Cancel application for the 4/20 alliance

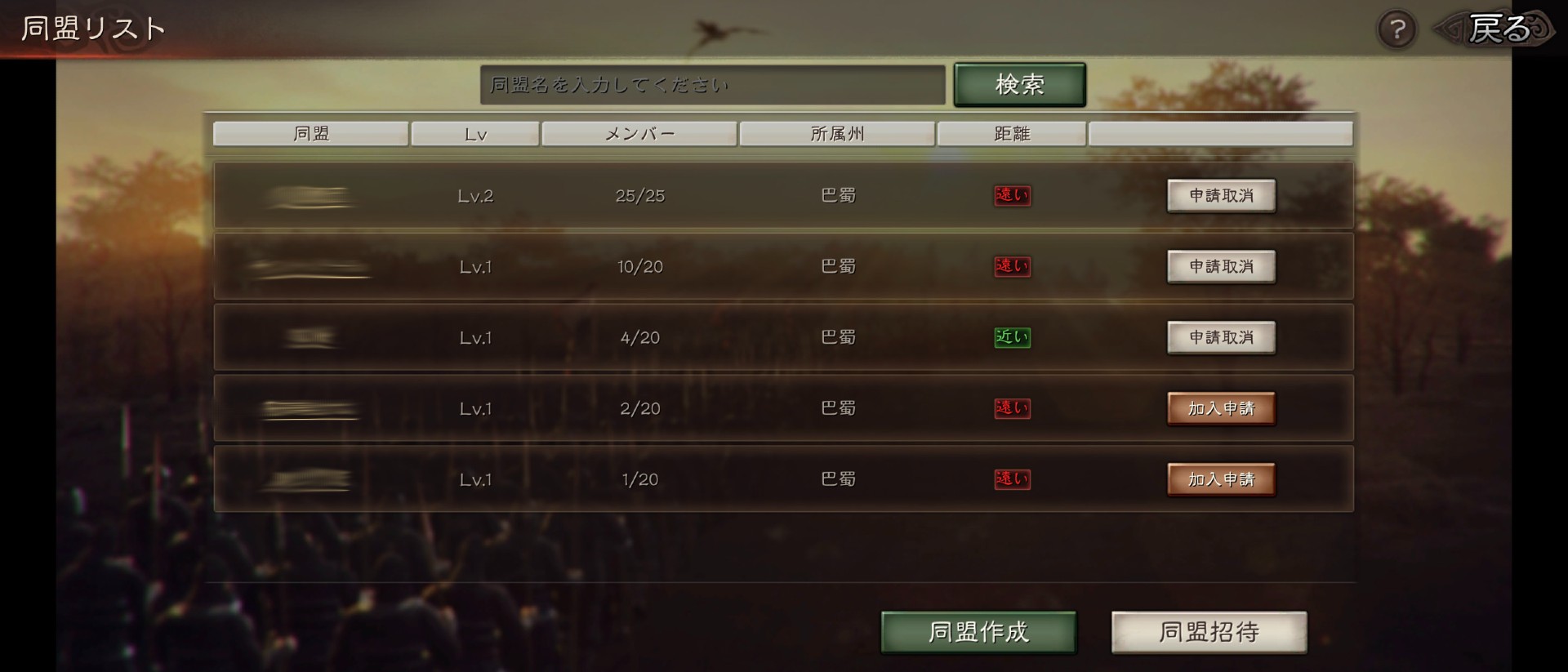click(x=1221, y=338)
